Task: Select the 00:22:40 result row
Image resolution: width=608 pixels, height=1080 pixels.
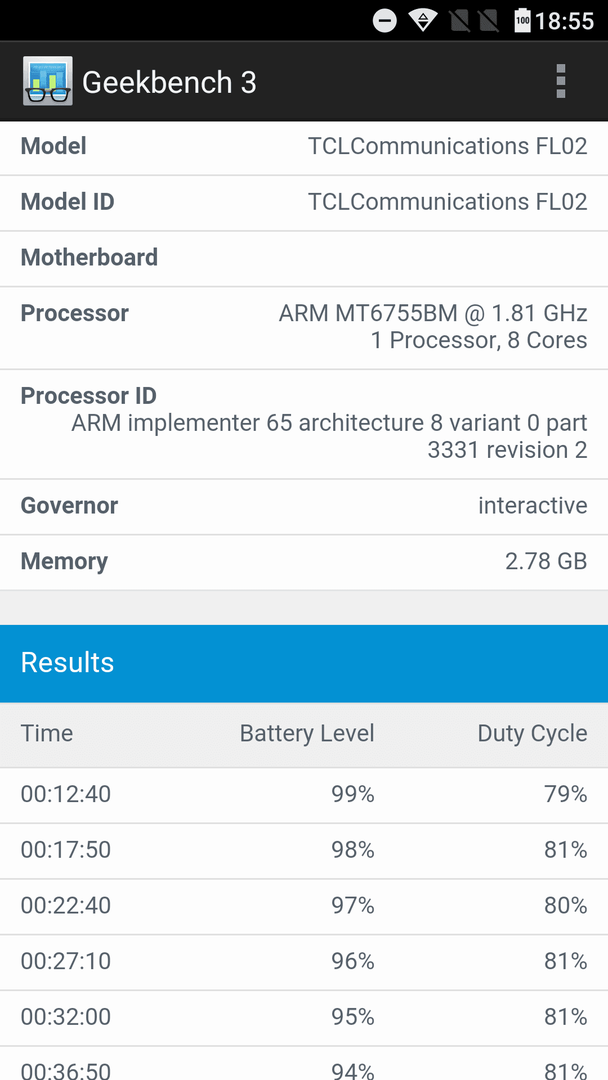Action: click(304, 906)
